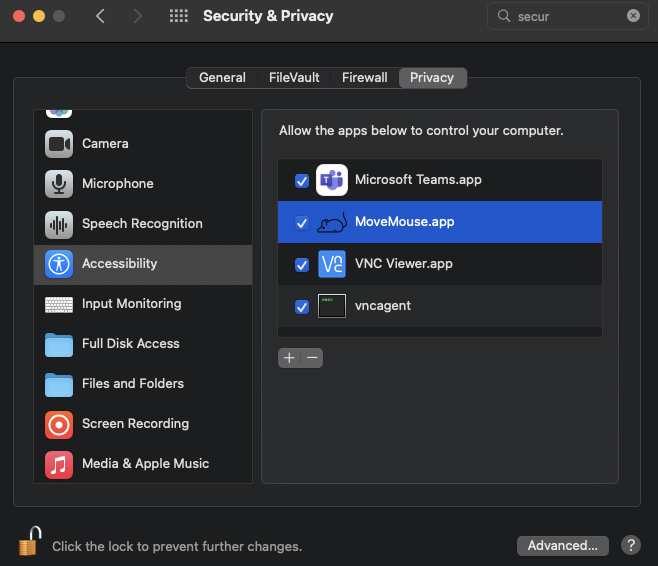
Task: Add an app with the plus button
Action: [289, 358]
